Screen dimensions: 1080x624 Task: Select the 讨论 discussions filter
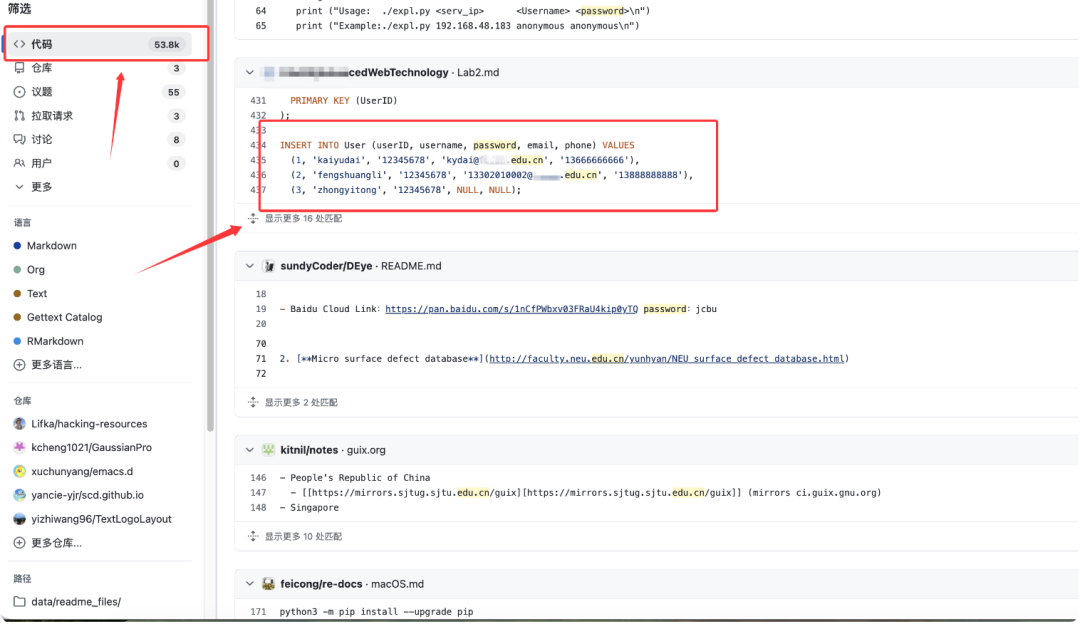click(x=98, y=139)
